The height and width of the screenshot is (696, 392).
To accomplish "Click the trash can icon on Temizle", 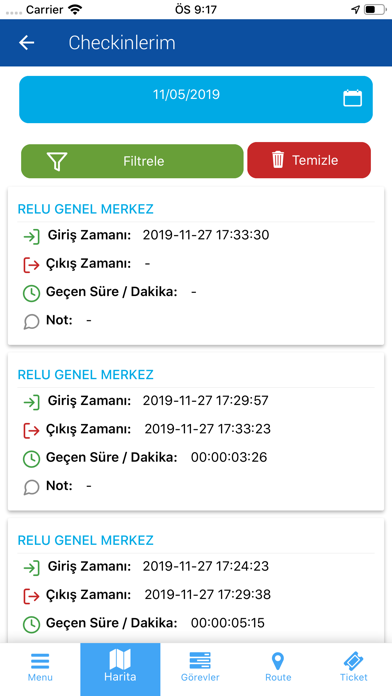I will (x=278, y=160).
